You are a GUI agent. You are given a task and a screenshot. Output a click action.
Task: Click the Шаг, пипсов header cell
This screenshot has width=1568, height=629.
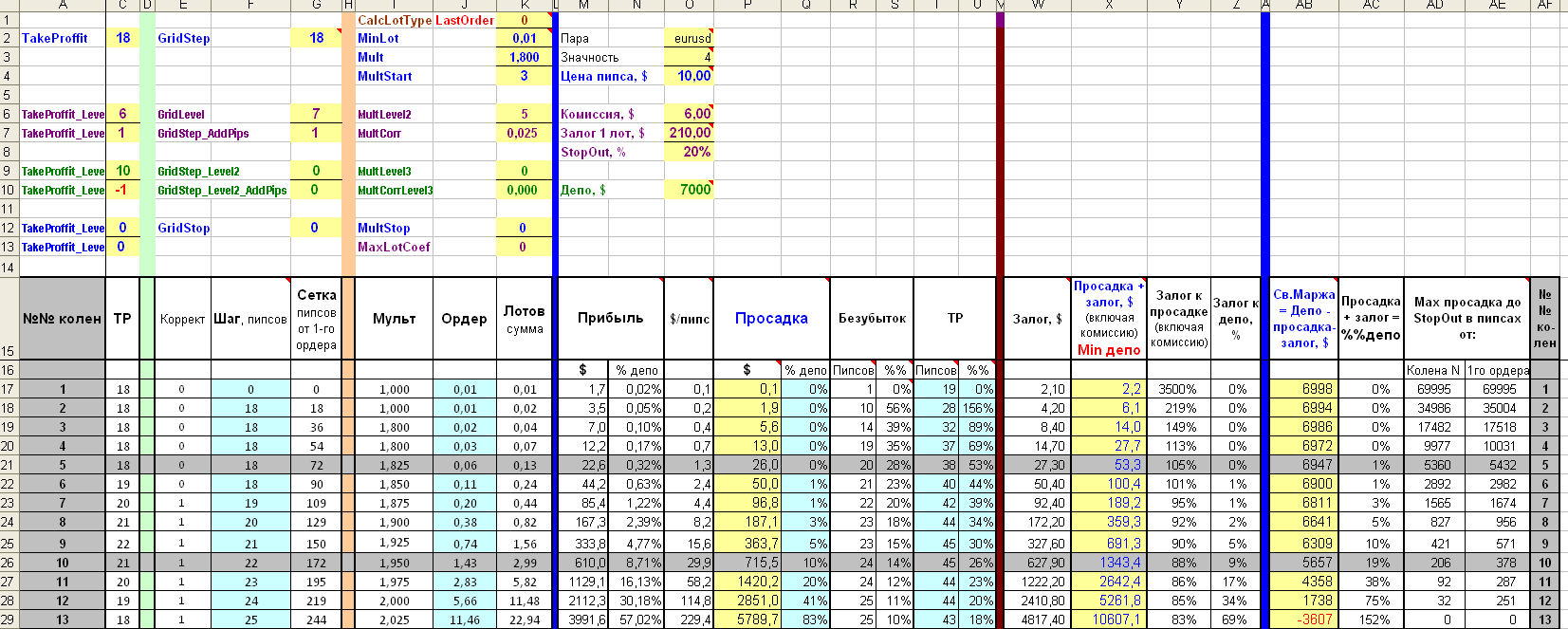[250, 319]
